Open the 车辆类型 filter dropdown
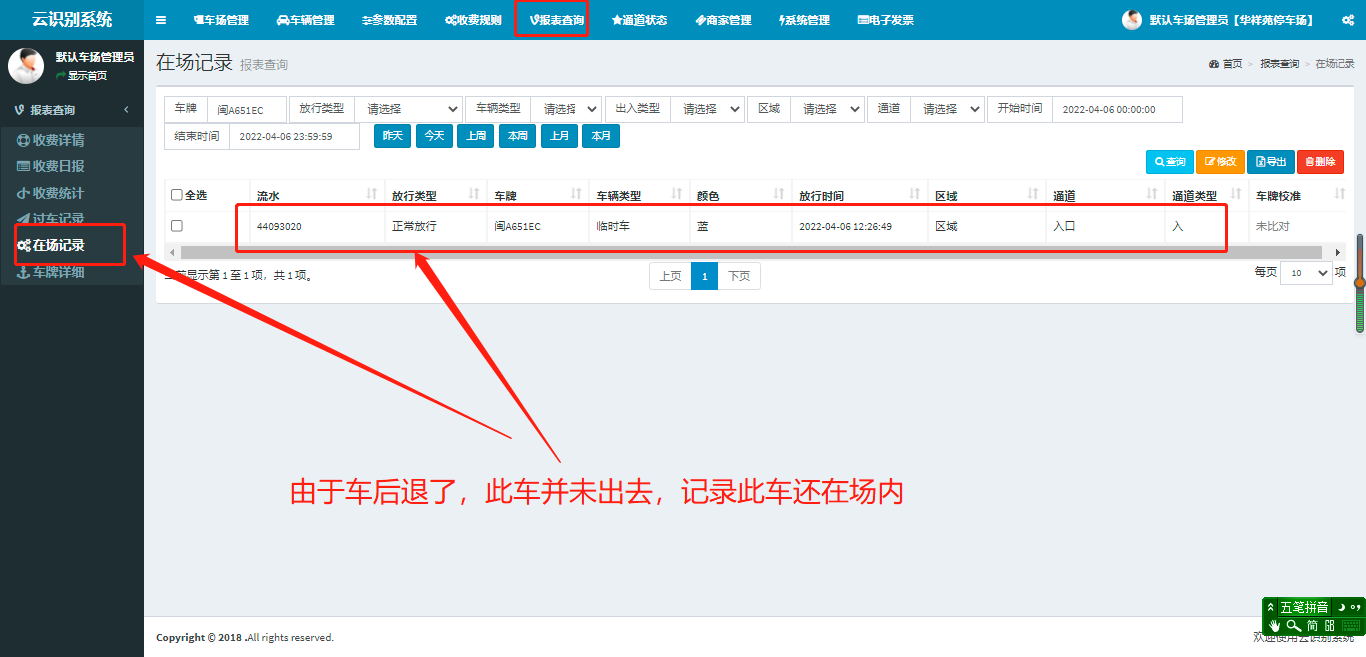The image size is (1366, 657). (566, 109)
